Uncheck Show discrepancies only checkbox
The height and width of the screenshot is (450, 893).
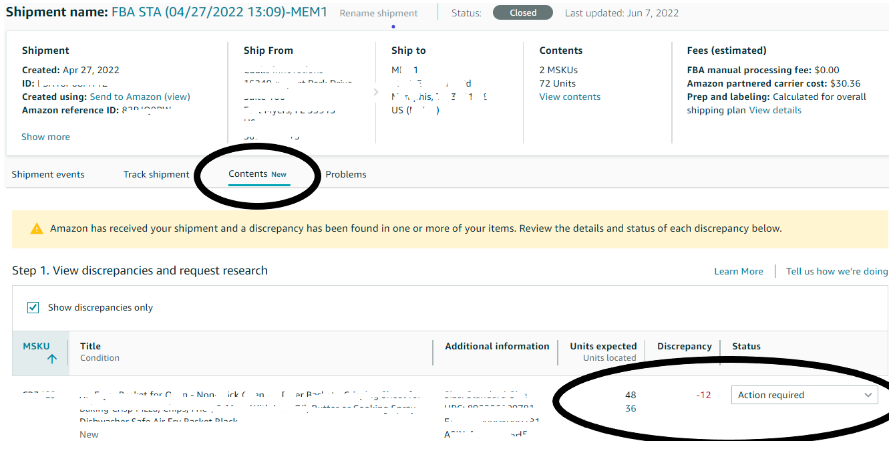33,308
